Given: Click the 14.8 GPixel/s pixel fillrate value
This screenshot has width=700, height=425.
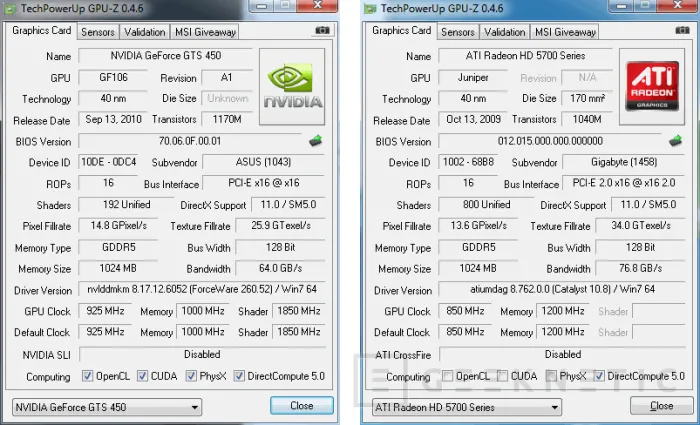Looking at the screenshot, I should (119, 225).
